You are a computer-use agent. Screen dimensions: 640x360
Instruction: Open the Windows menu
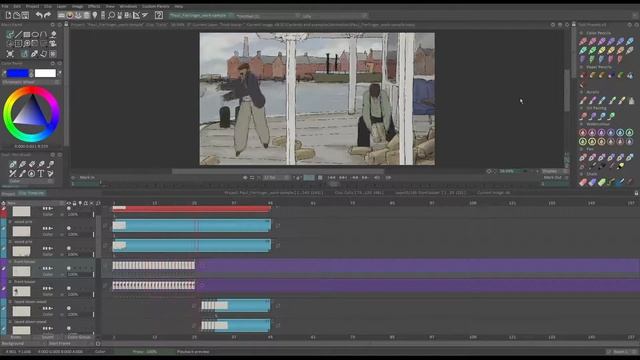pyautogui.click(x=128, y=7)
